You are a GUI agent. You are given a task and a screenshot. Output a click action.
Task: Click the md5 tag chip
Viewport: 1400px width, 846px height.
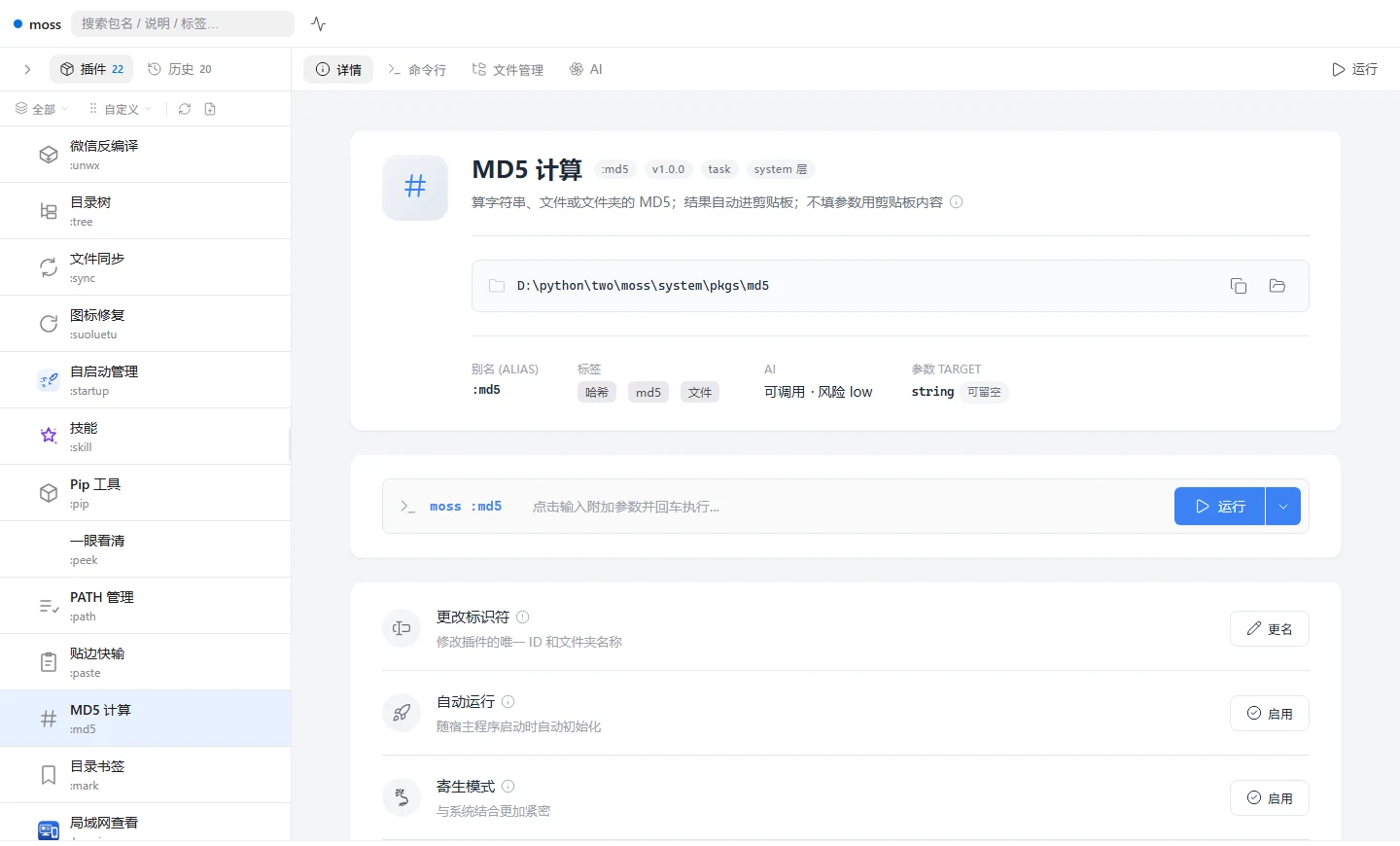[x=648, y=392]
